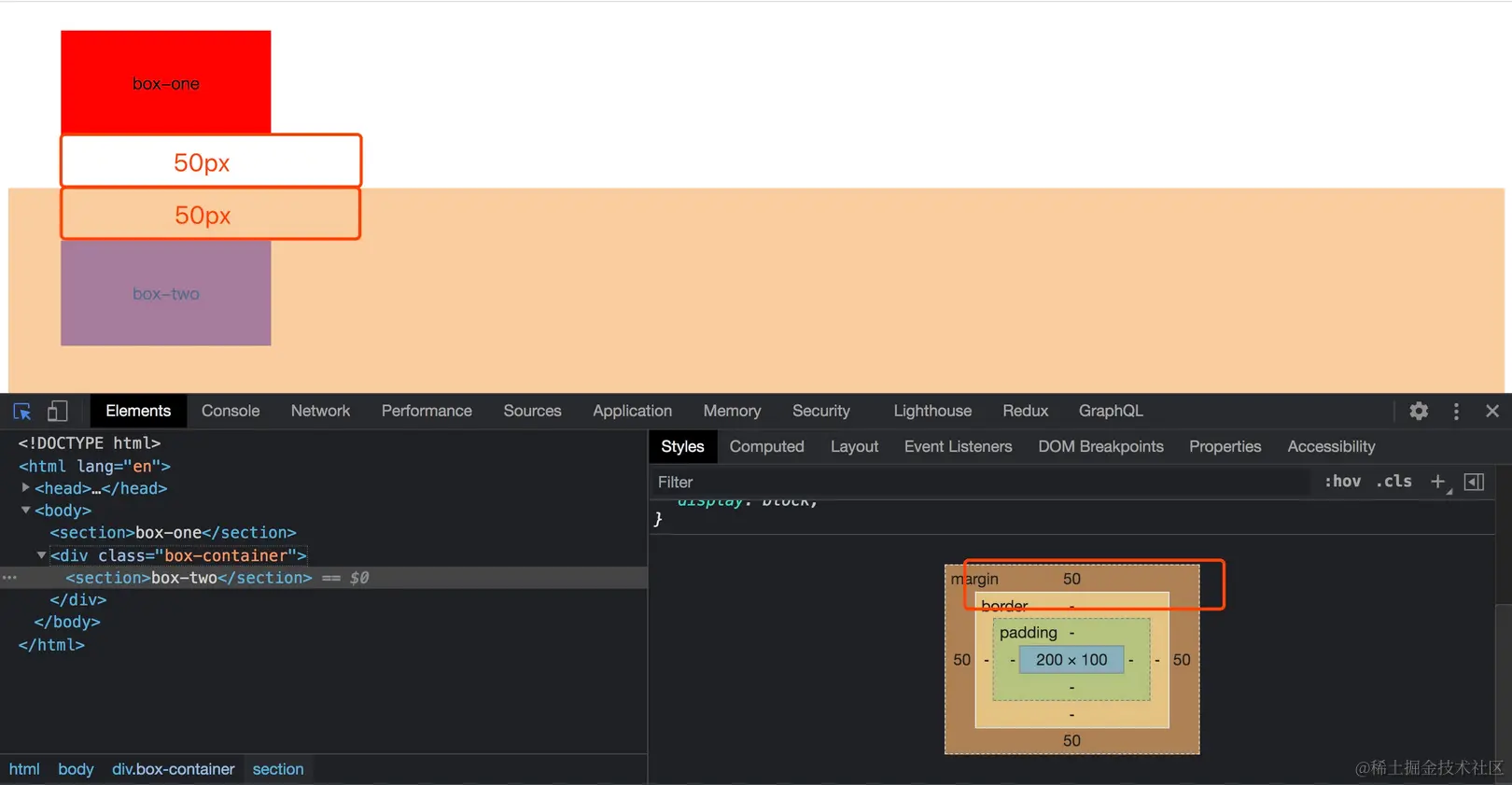1512x785 pixels.
Task: Click the padding label in box model
Action: pos(1028,633)
